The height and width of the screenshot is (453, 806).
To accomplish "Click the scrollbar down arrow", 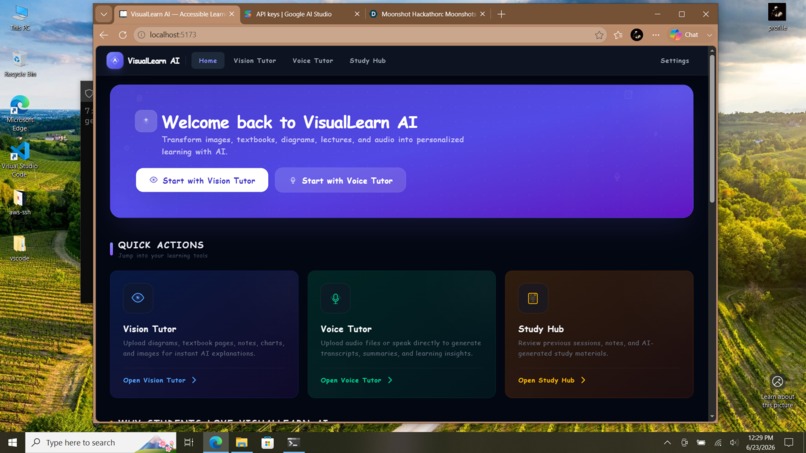I will (x=712, y=416).
